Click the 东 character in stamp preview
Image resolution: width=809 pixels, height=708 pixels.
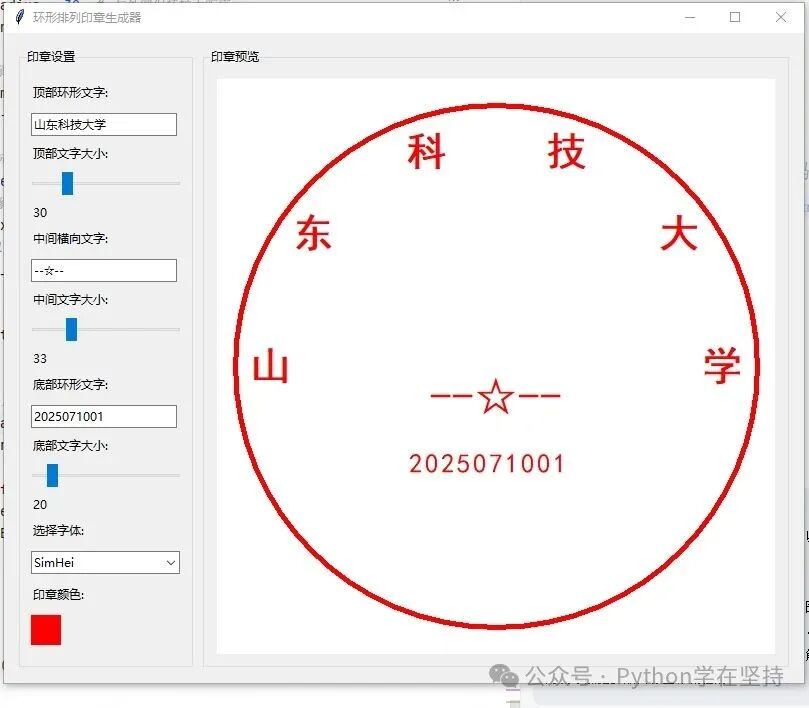point(313,233)
